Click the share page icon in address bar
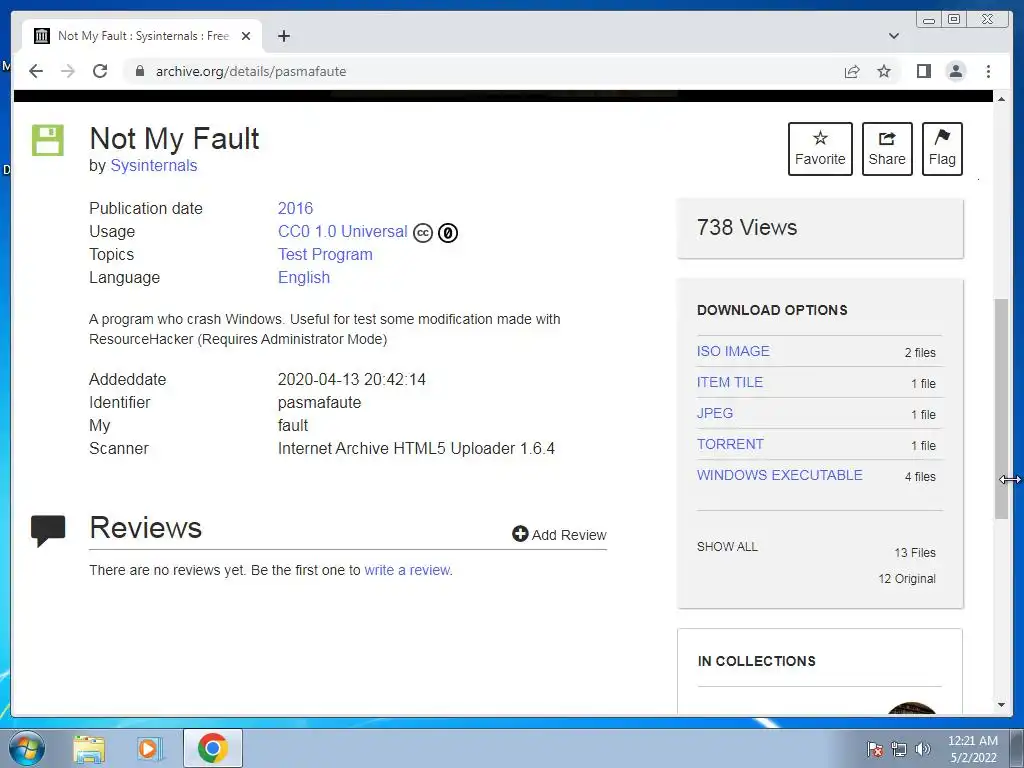Image resolution: width=1024 pixels, height=768 pixels. [852, 71]
